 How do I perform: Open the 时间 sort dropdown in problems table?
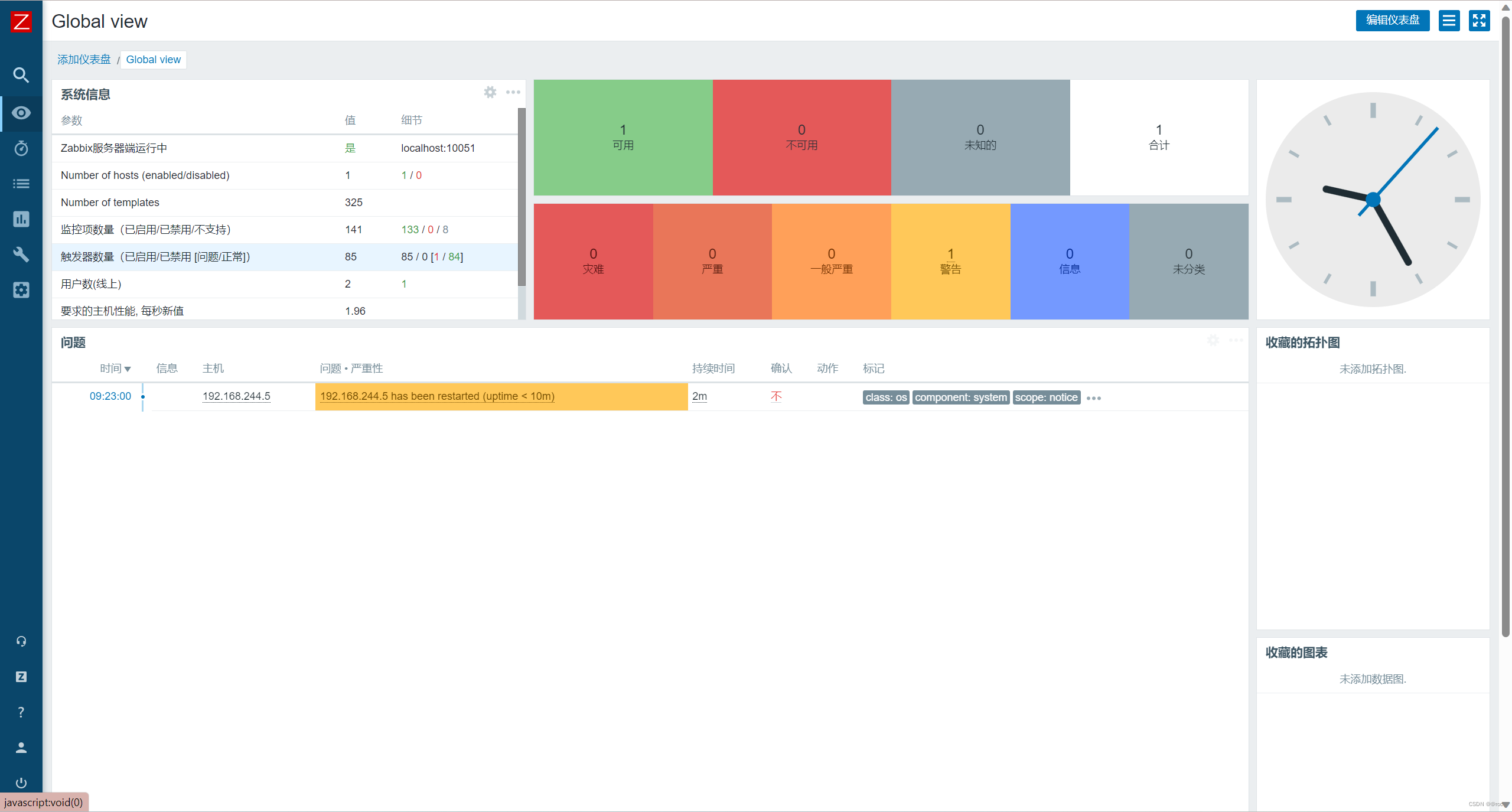coord(116,368)
